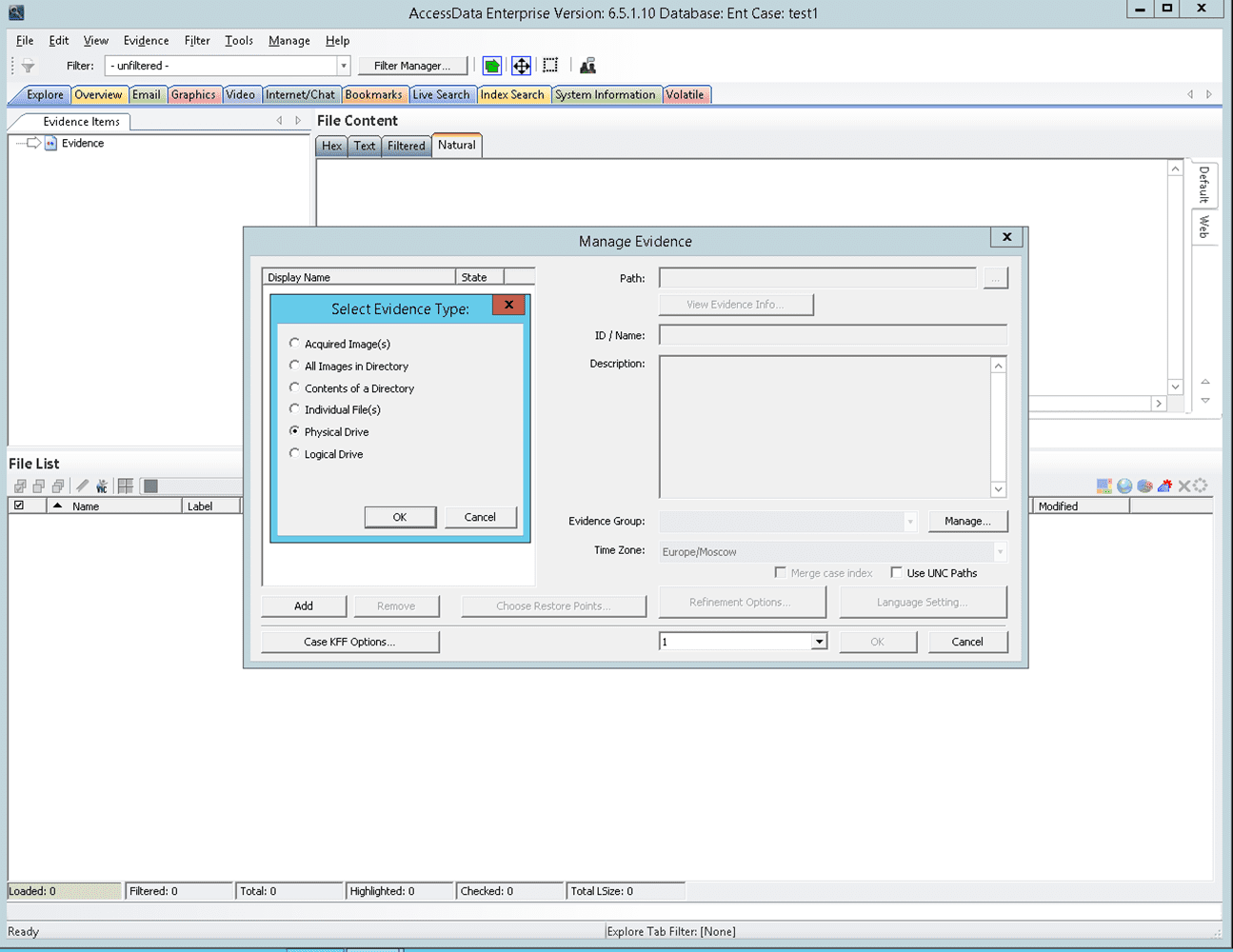Image resolution: width=1233 pixels, height=952 pixels.
Task: Switch to the Bookmarks tab
Action: click(x=373, y=95)
